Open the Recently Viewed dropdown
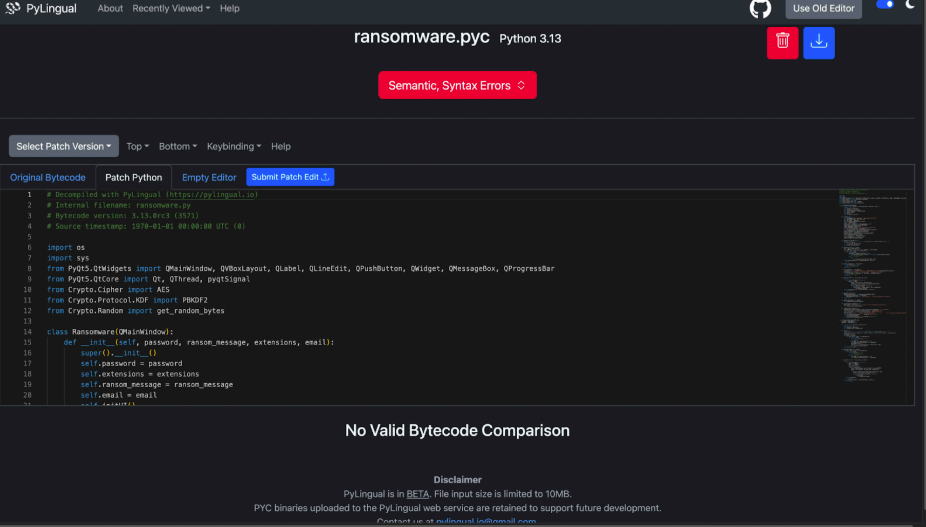The height and width of the screenshot is (527, 926). pyautogui.click(x=171, y=8)
